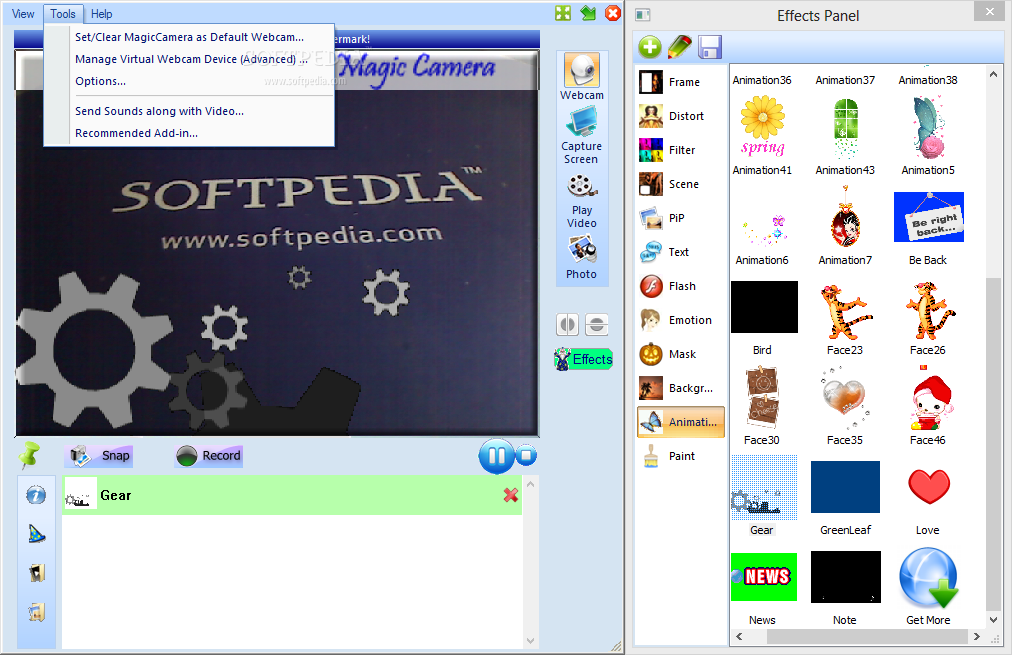Viewport: 1012px width, 655px height.
Task: Select the Frame effect category
Action: point(681,82)
